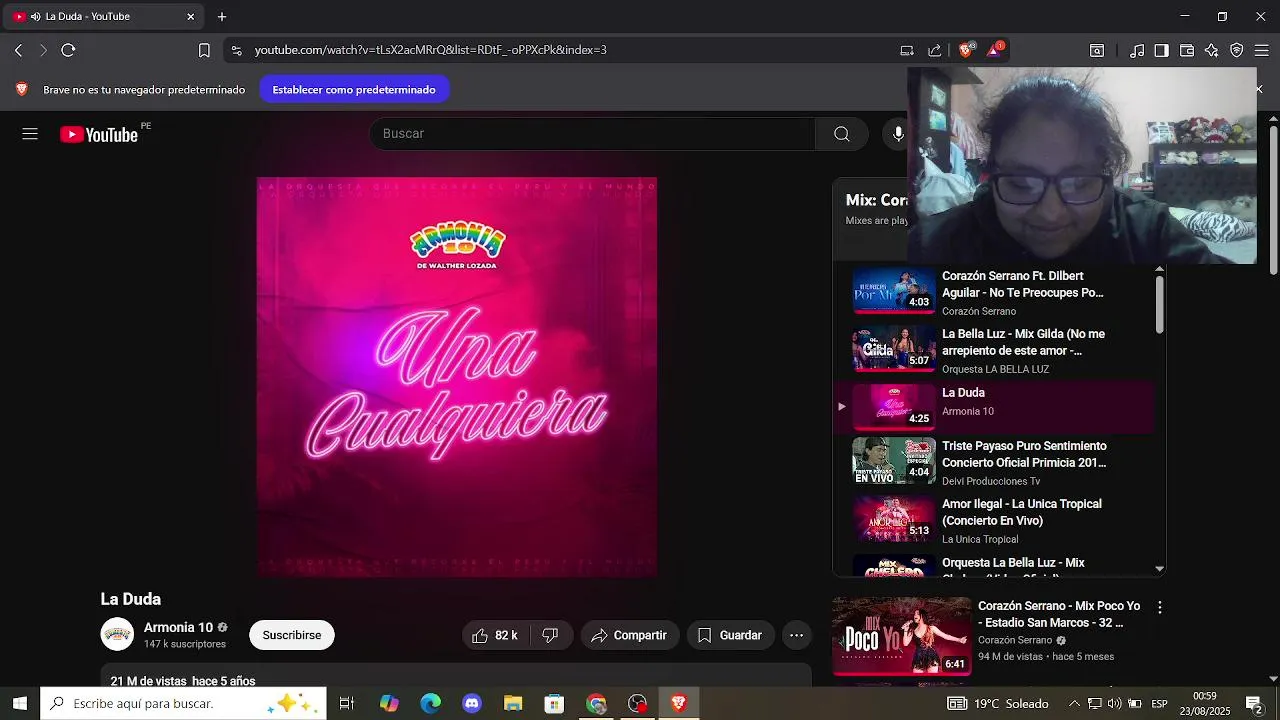Viewport: 1280px width, 720px height.
Task: Go back in browser history
Action: point(18,50)
